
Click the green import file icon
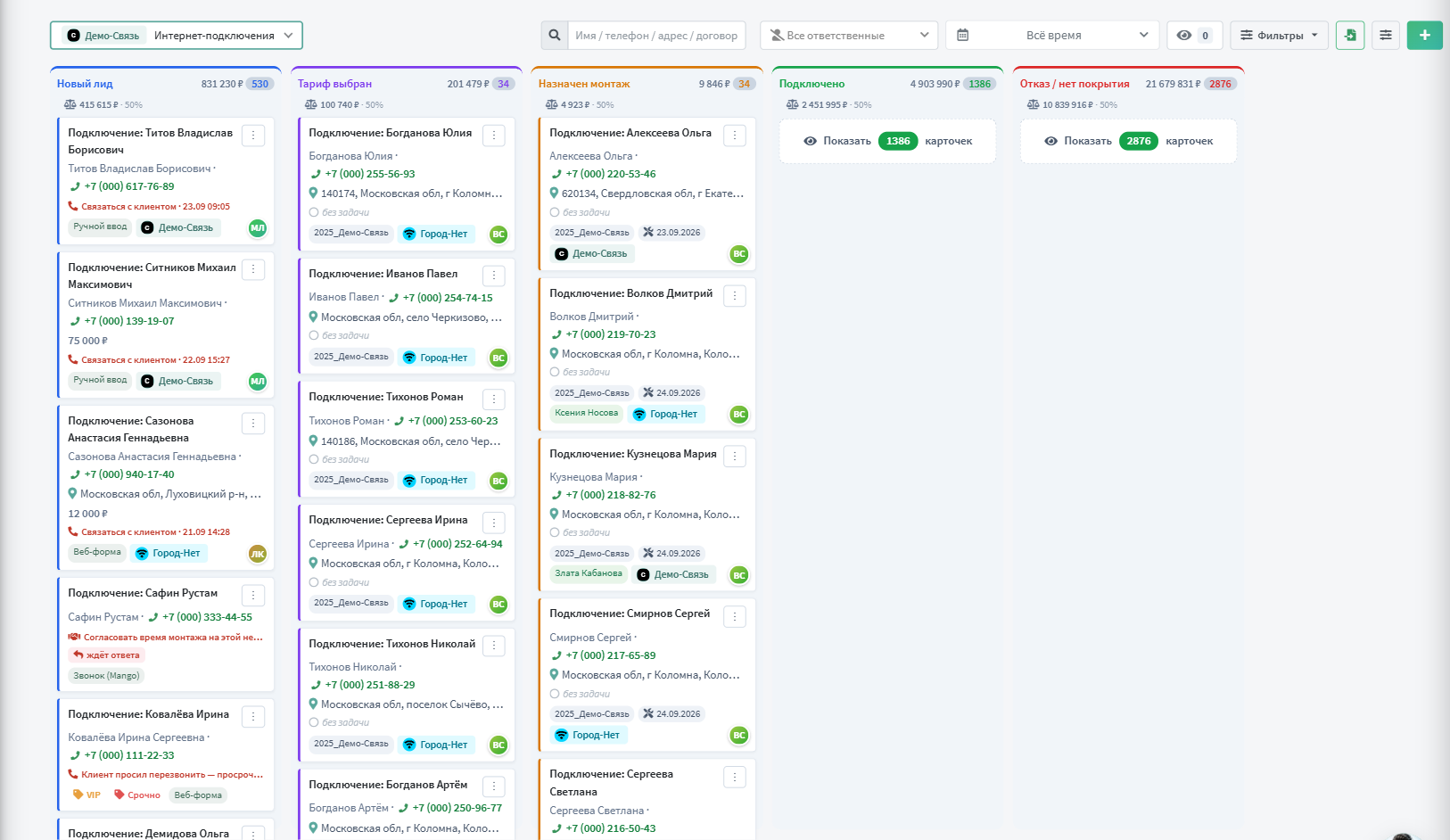point(1350,36)
